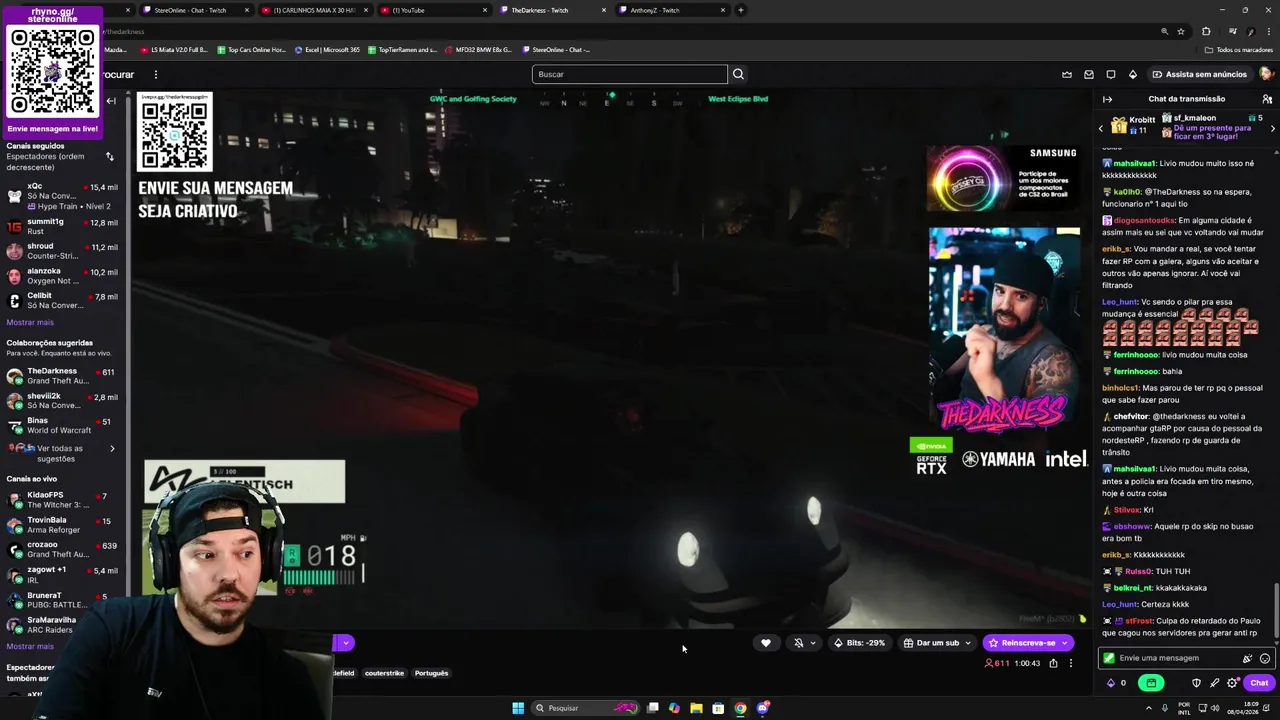
Task: Open alanzoka channel in sidebar
Action: 63,276
